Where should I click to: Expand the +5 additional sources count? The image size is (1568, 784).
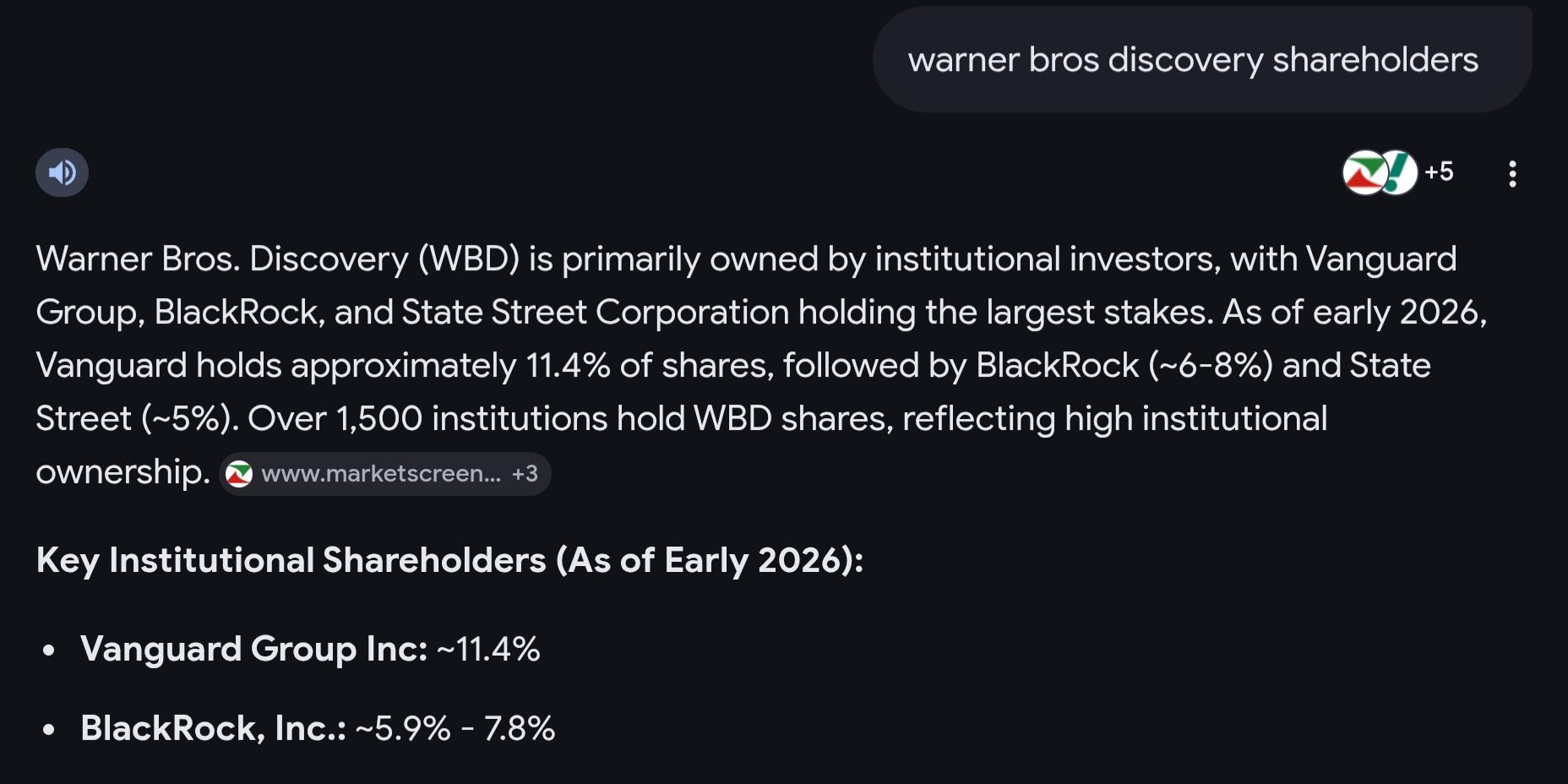[x=1439, y=172]
